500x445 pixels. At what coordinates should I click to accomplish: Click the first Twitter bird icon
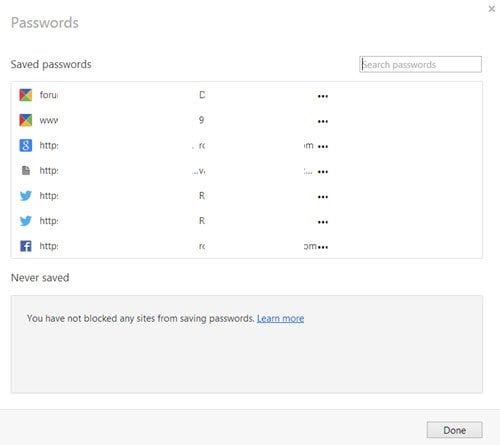coord(26,196)
